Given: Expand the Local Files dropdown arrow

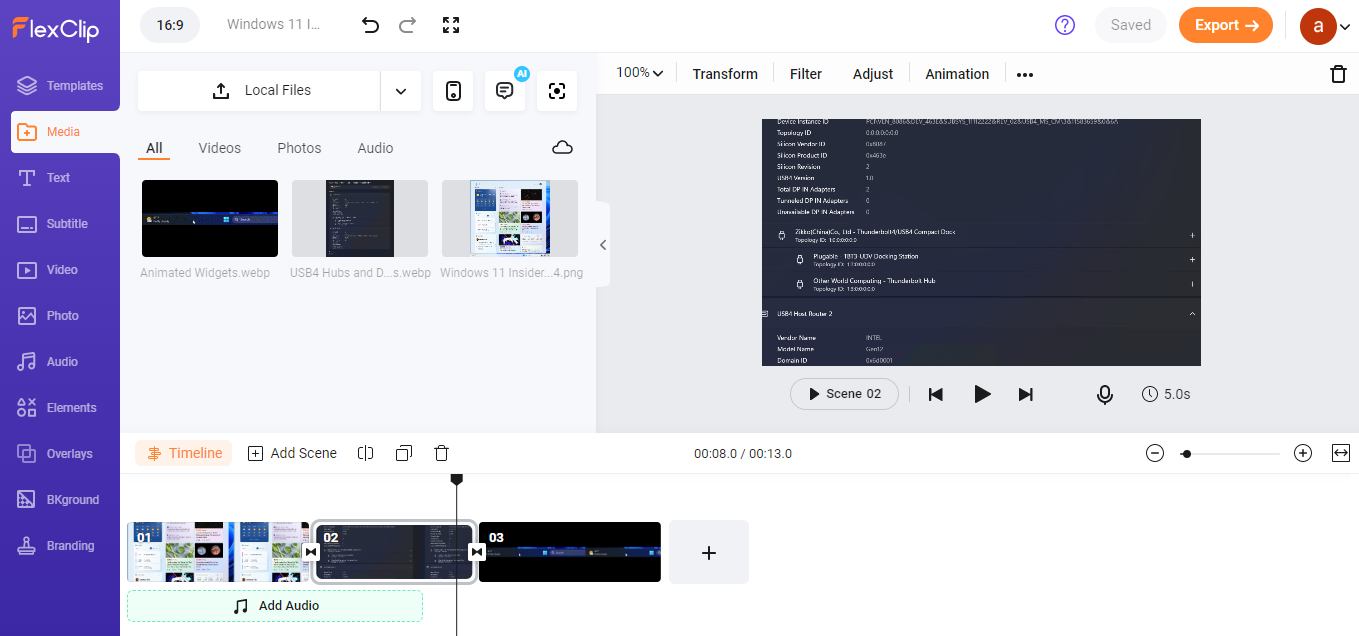Looking at the screenshot, I should coord(401,91).
